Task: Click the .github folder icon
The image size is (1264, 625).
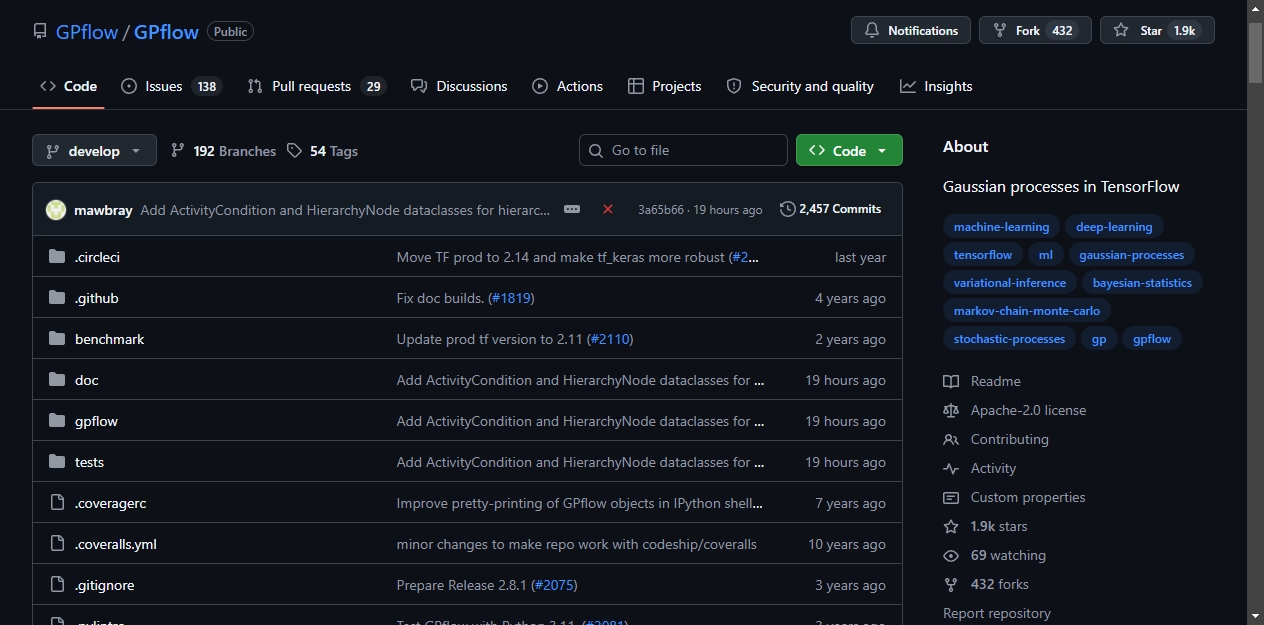Action: tap(57, 298)
